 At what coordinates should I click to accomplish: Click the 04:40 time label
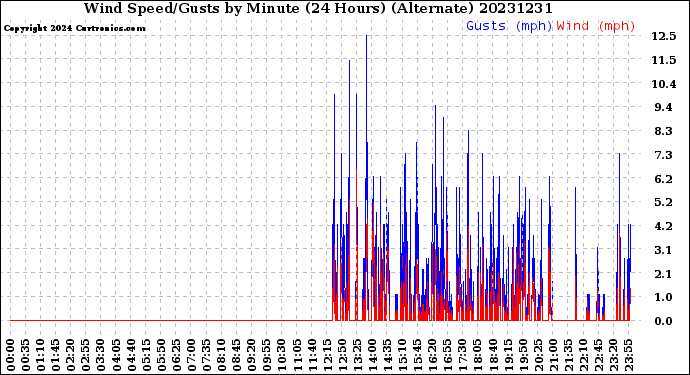pos(131,355)
